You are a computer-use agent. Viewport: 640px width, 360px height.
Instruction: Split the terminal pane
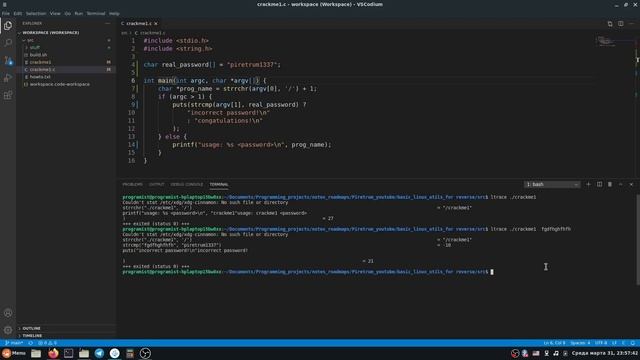coord(599,184)
